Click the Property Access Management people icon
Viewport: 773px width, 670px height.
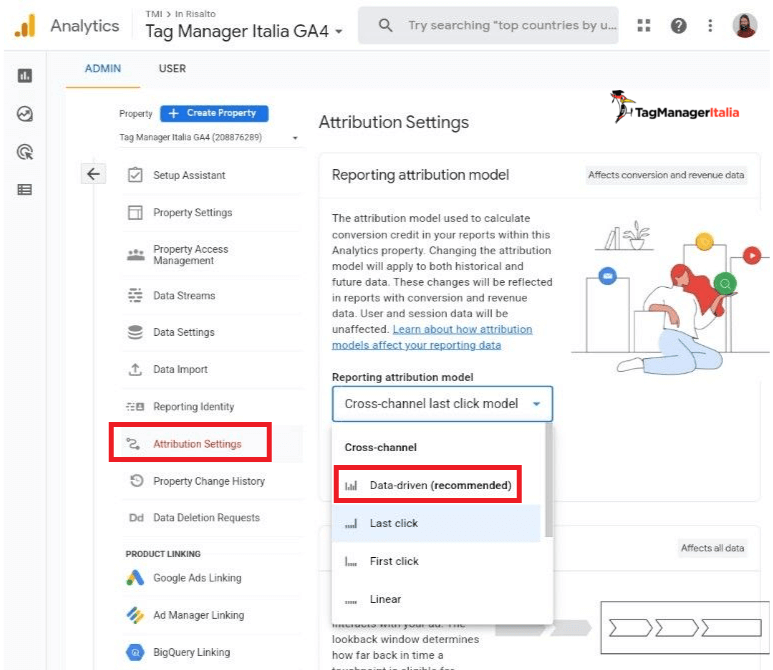coord(136,255)
